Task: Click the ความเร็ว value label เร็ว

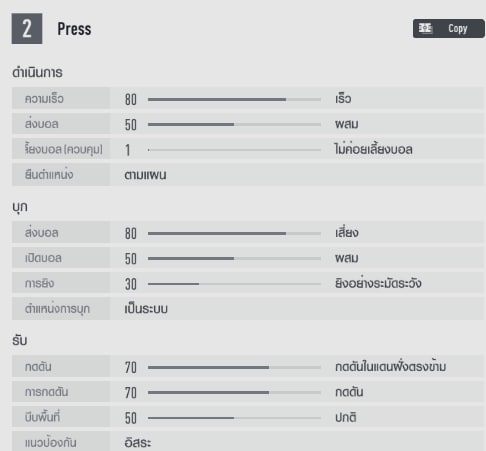Action: coord(343,99)
